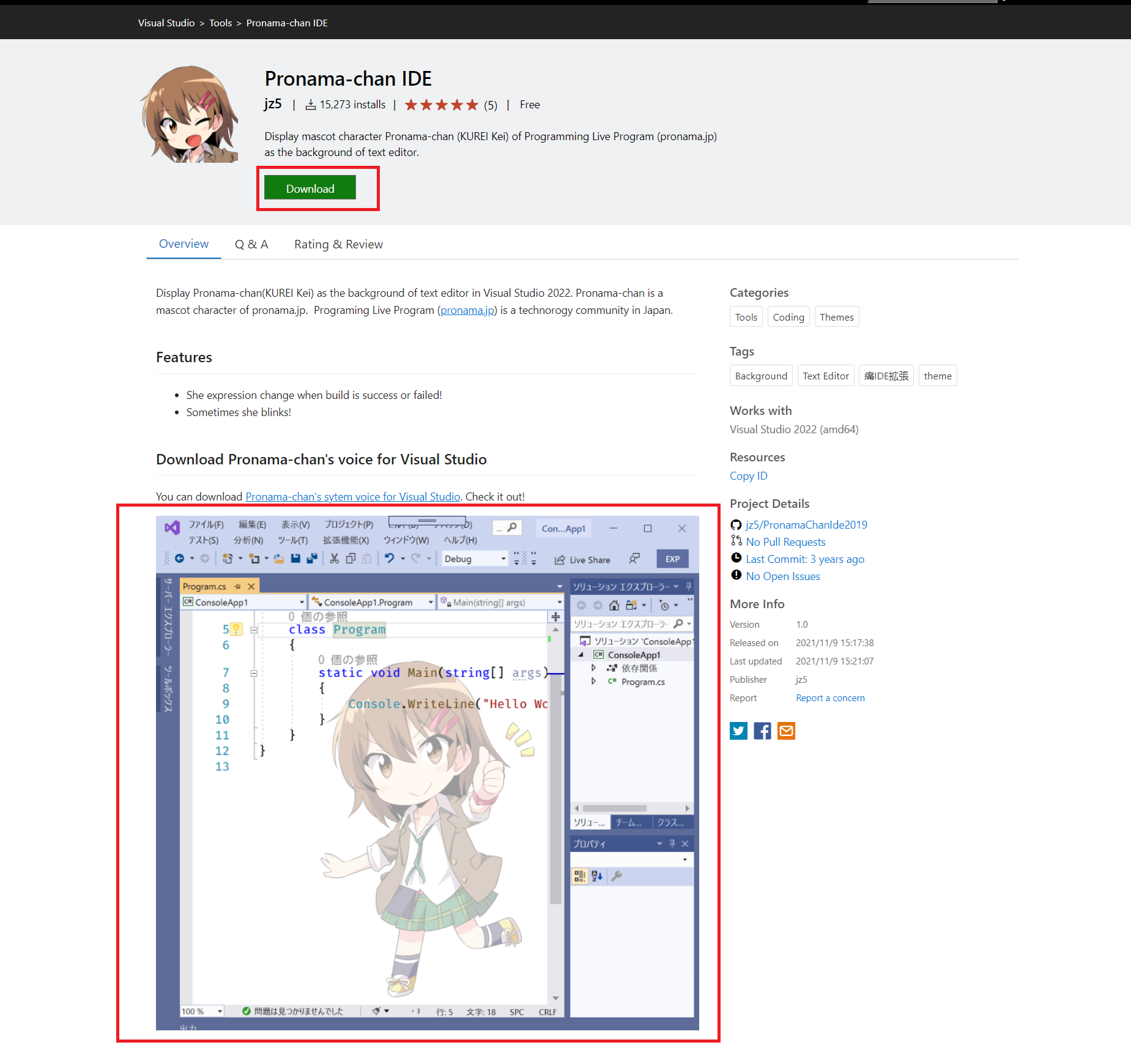Click Pronama-chan IDE in the breadcrumb
Viewport: 1131px width, 1064px height.
[x=287, y=23]
